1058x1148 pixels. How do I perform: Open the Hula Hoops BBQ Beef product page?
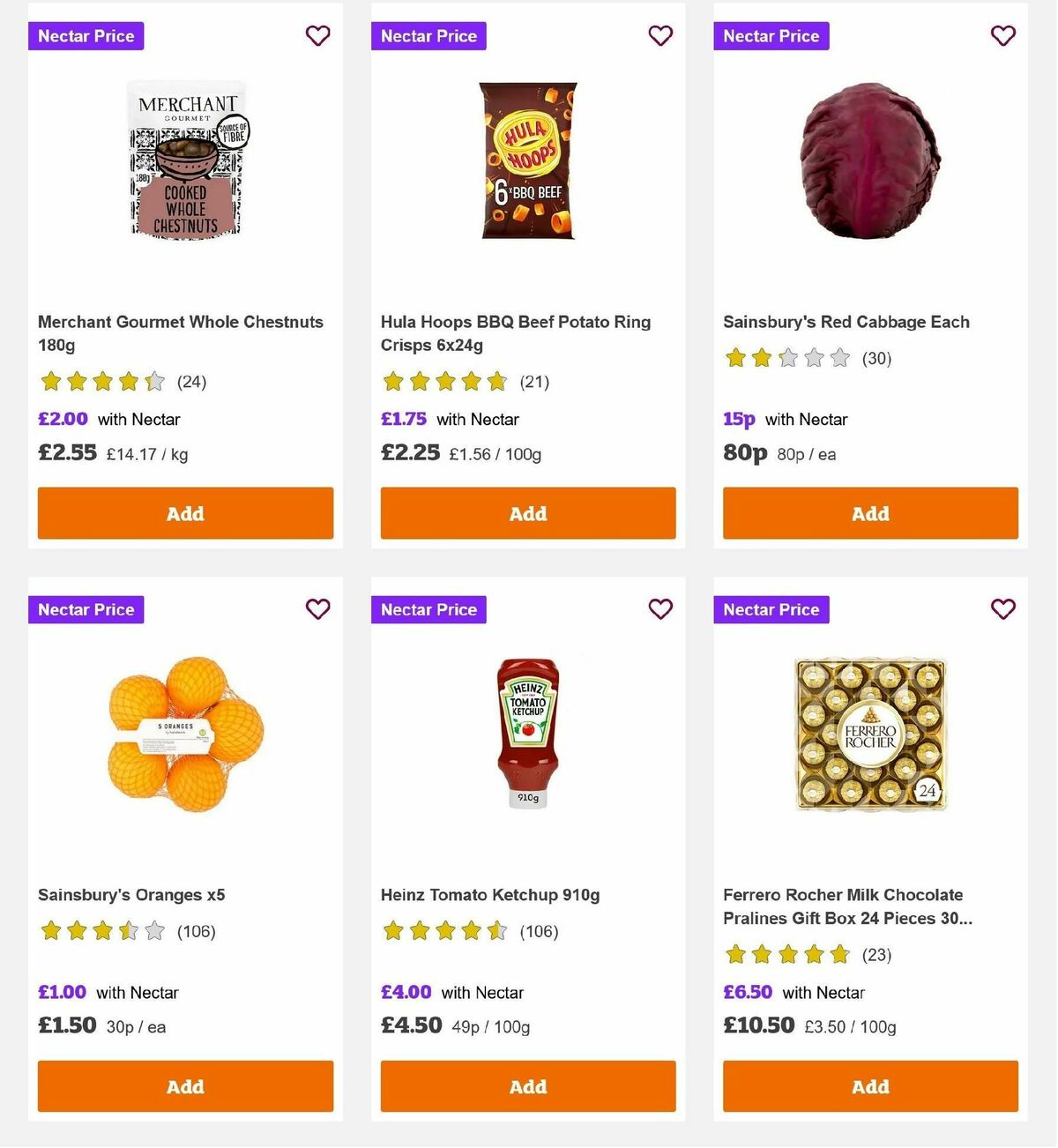pyautogui.click(x=515, y=333)
